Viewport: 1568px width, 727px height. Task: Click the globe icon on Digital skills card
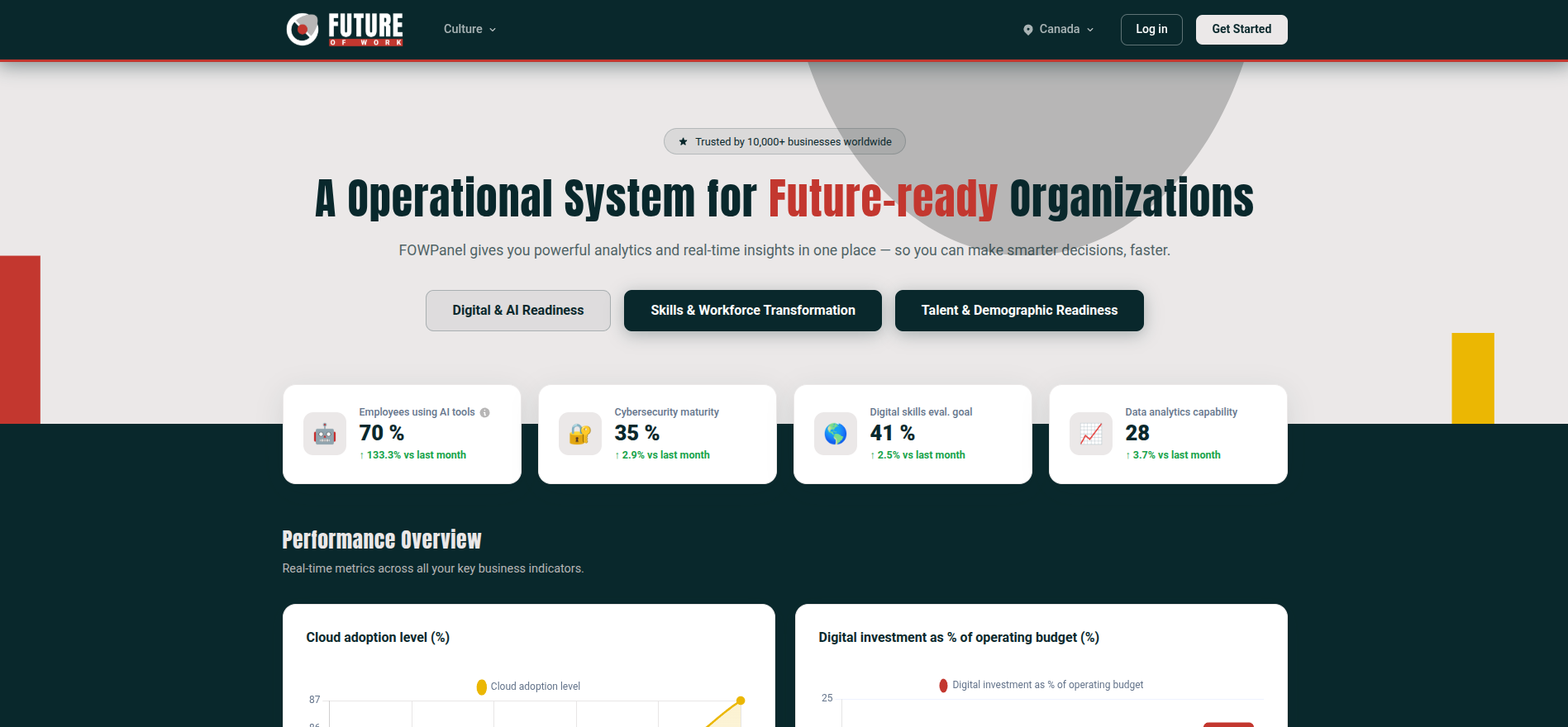coord(836,434)
